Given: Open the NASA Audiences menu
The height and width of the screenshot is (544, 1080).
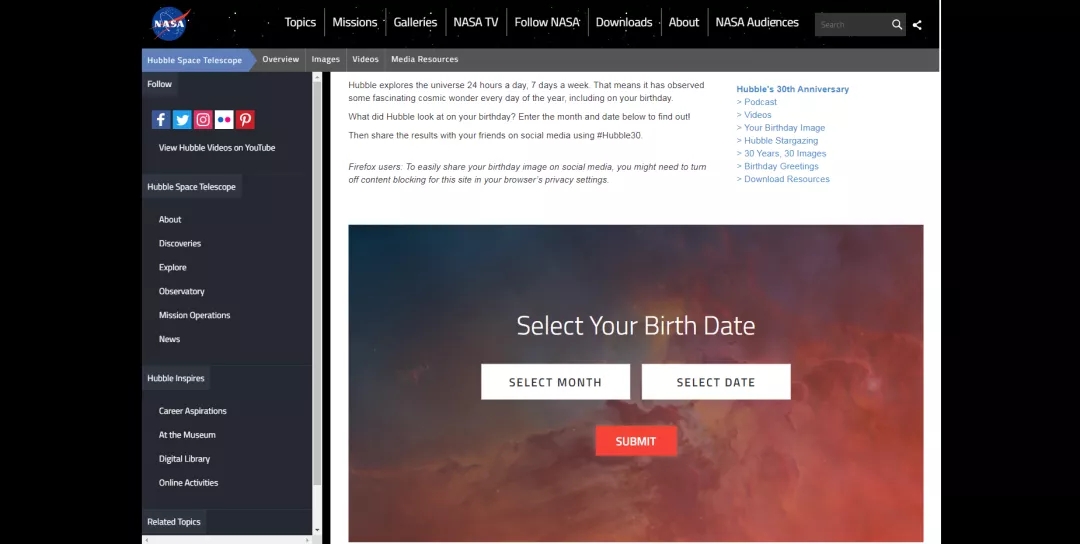Looking at the screenshot, I should pyautogui.click(x=757, y=22).
